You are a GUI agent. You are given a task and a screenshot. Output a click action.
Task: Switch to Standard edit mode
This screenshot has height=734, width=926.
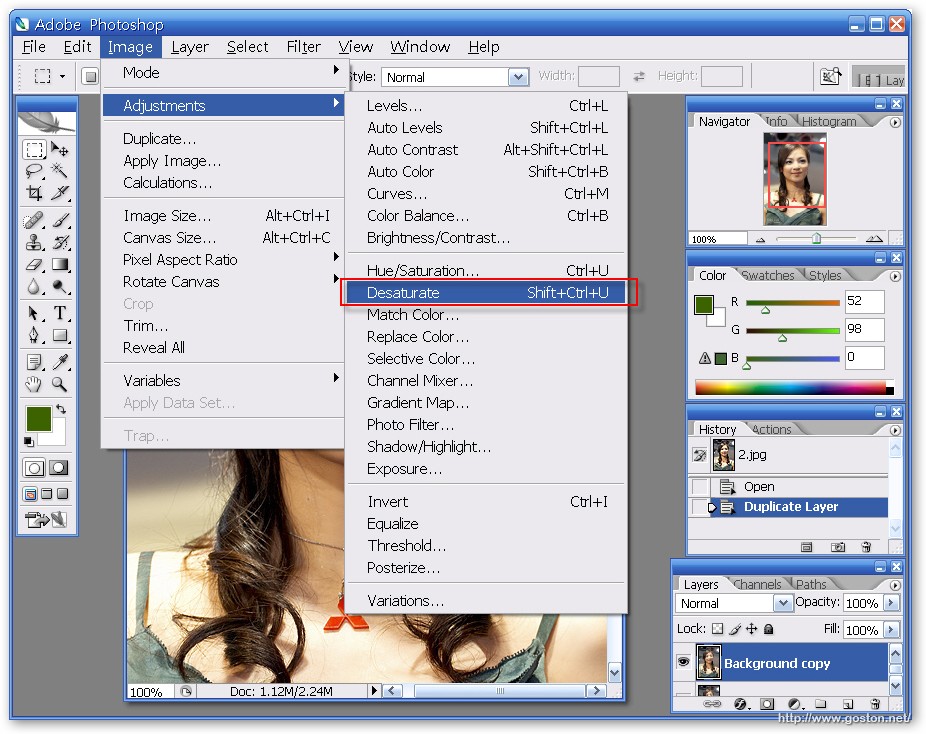34,468
